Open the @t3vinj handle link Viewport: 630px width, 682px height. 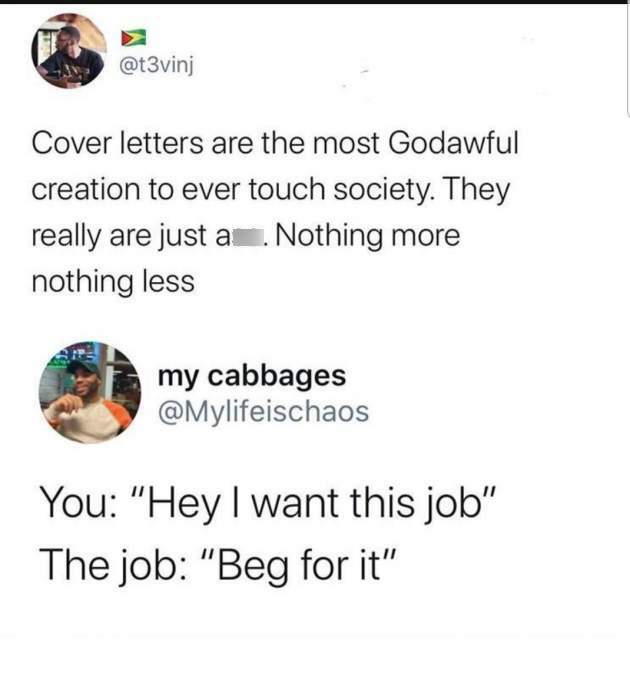click(x=156, y=66)
